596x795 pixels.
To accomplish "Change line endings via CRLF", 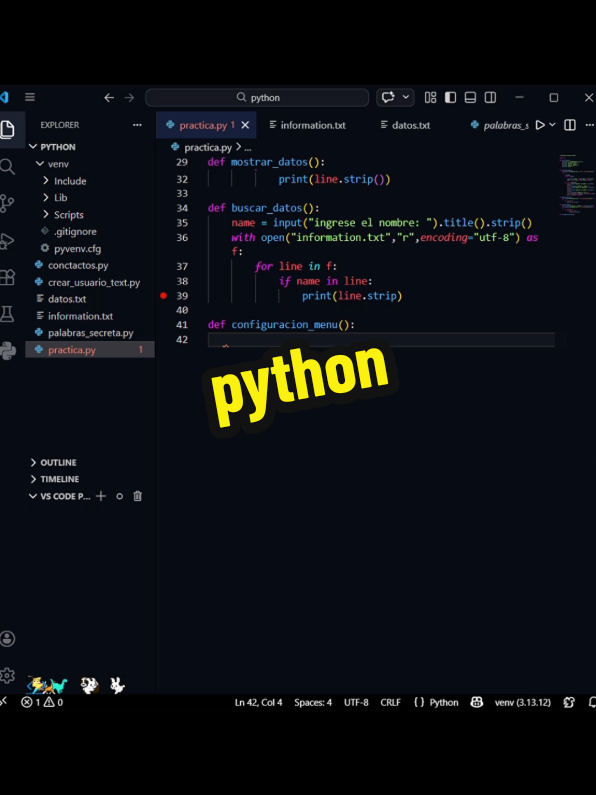I will pyautogui.click(x=391, y=702).
